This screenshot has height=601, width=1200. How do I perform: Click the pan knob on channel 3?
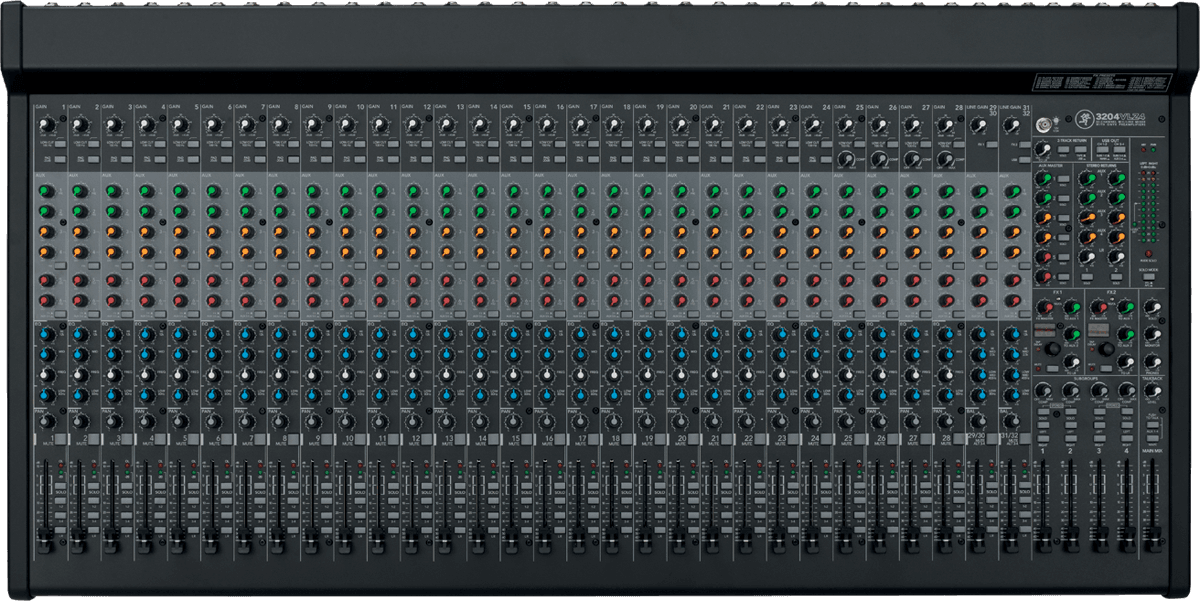[x=113, y=421]
